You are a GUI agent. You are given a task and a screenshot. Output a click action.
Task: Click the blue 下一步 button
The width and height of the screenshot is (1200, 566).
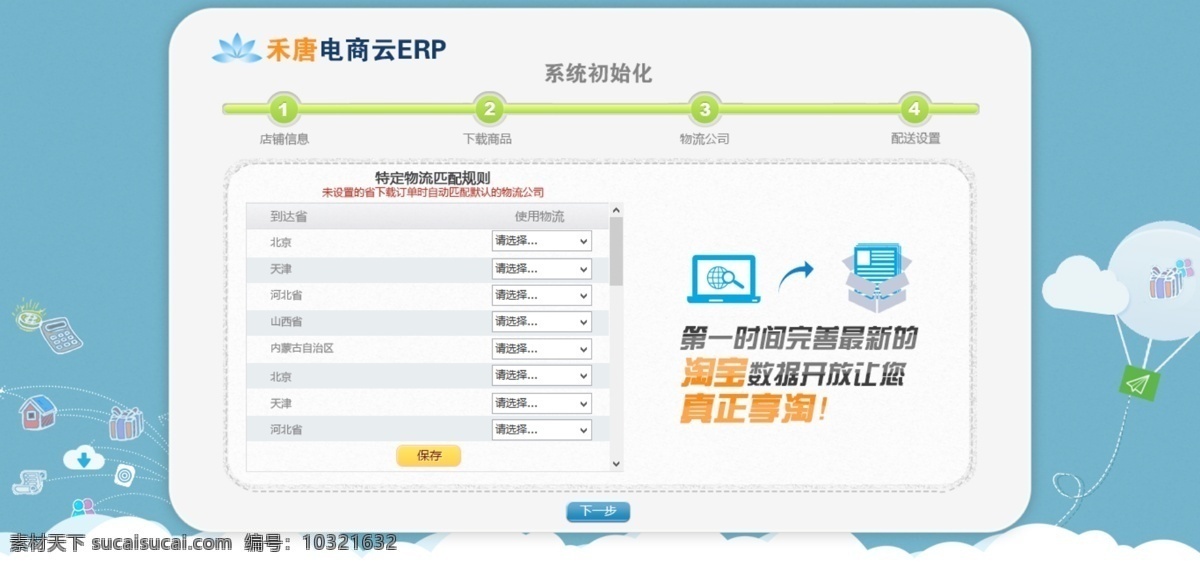pos(598,512)
